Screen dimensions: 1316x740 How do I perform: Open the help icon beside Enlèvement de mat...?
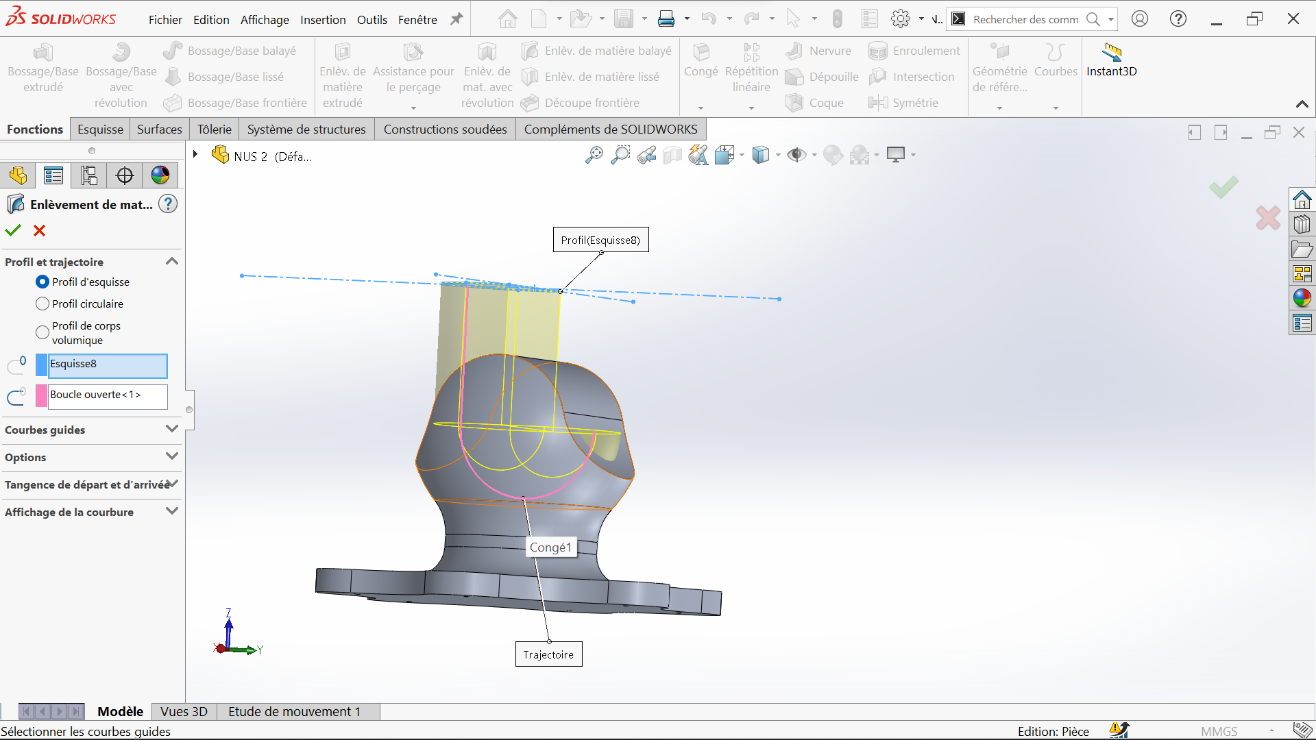point(168,204)
